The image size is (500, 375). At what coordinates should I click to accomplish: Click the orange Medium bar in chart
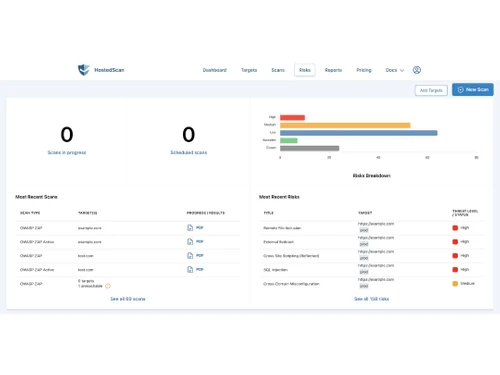[345, 125]
